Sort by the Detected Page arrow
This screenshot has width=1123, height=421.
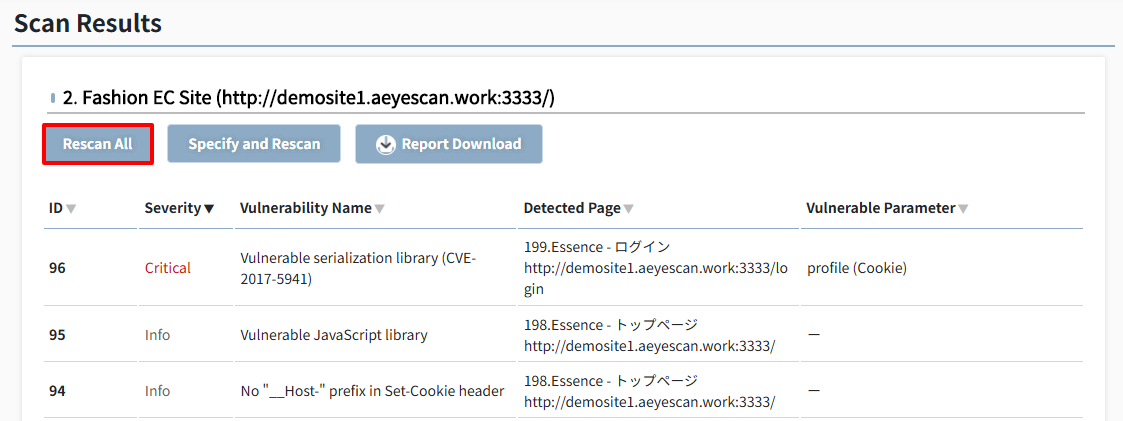(x=628, y=209)
